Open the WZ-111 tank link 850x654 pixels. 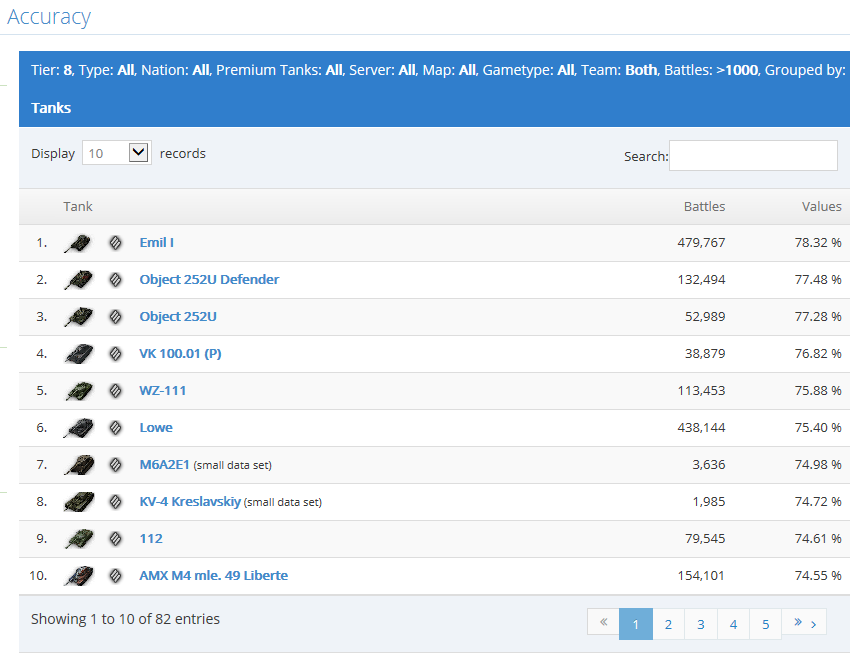tap(163, 390)
